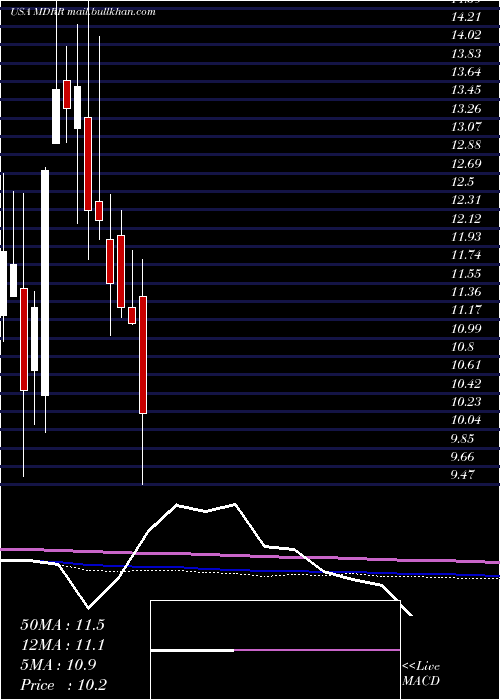Viewport: 500px width, 700px height.
Task: Click the 12.69 price axis label
Action: coord(466,163)
